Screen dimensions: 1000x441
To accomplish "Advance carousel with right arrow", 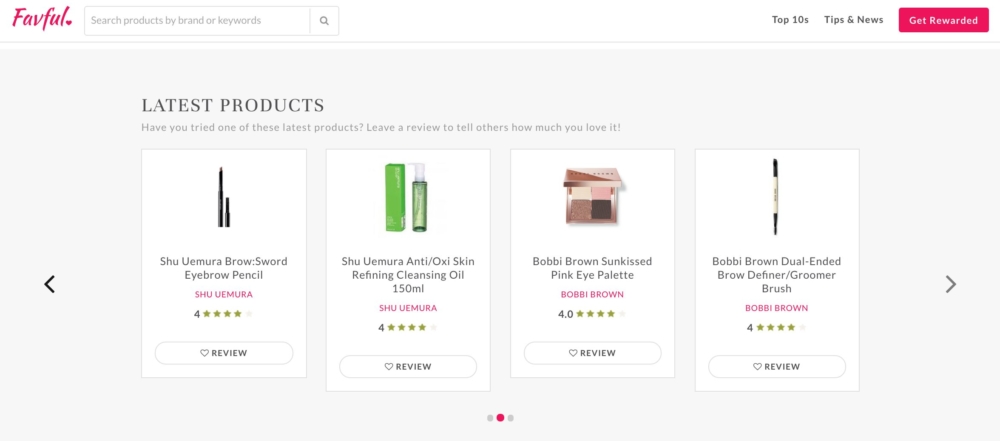I will point(950,284).
